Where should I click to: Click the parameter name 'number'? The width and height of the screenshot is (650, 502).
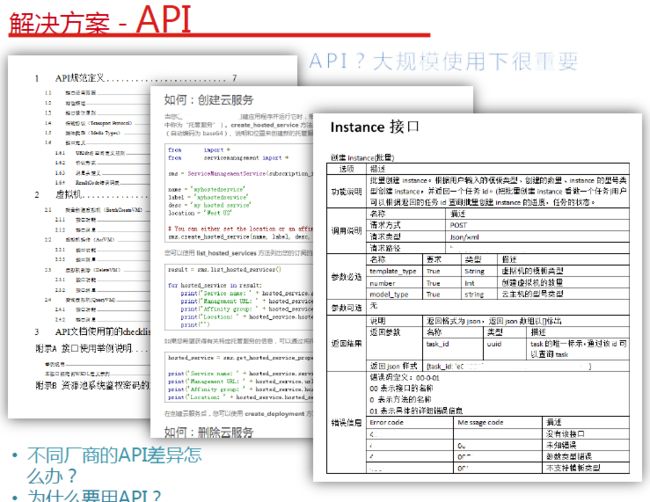click(382, 283)
